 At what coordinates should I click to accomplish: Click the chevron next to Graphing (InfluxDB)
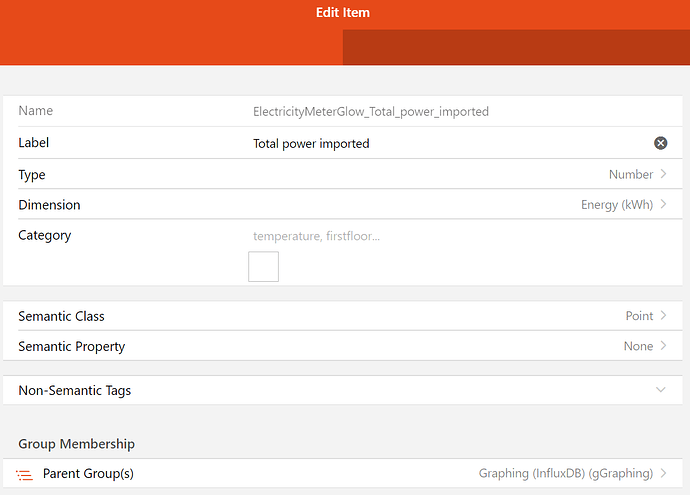(663, 473)
